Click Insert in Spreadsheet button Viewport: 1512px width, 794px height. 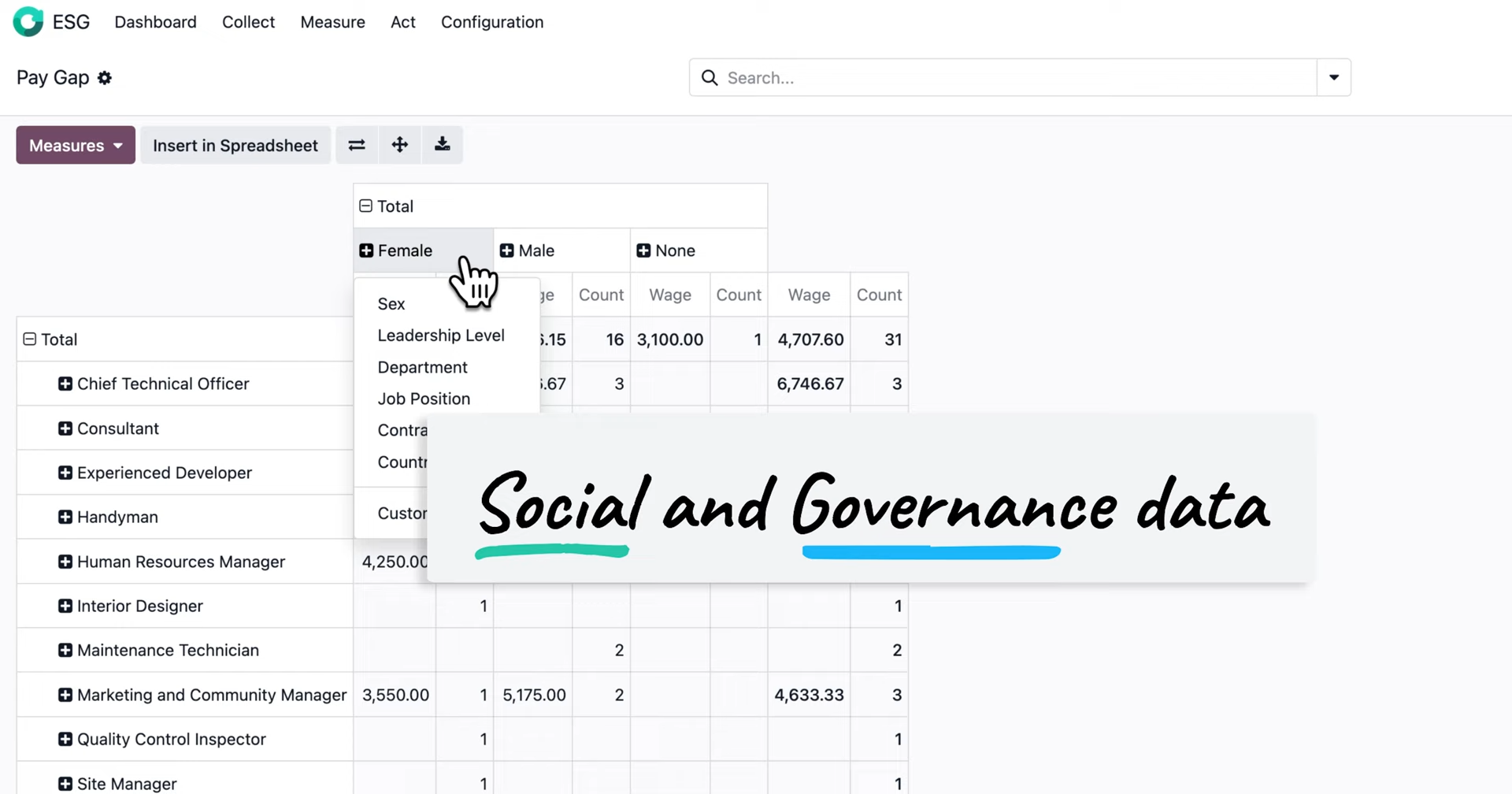(x=235, y=145)
